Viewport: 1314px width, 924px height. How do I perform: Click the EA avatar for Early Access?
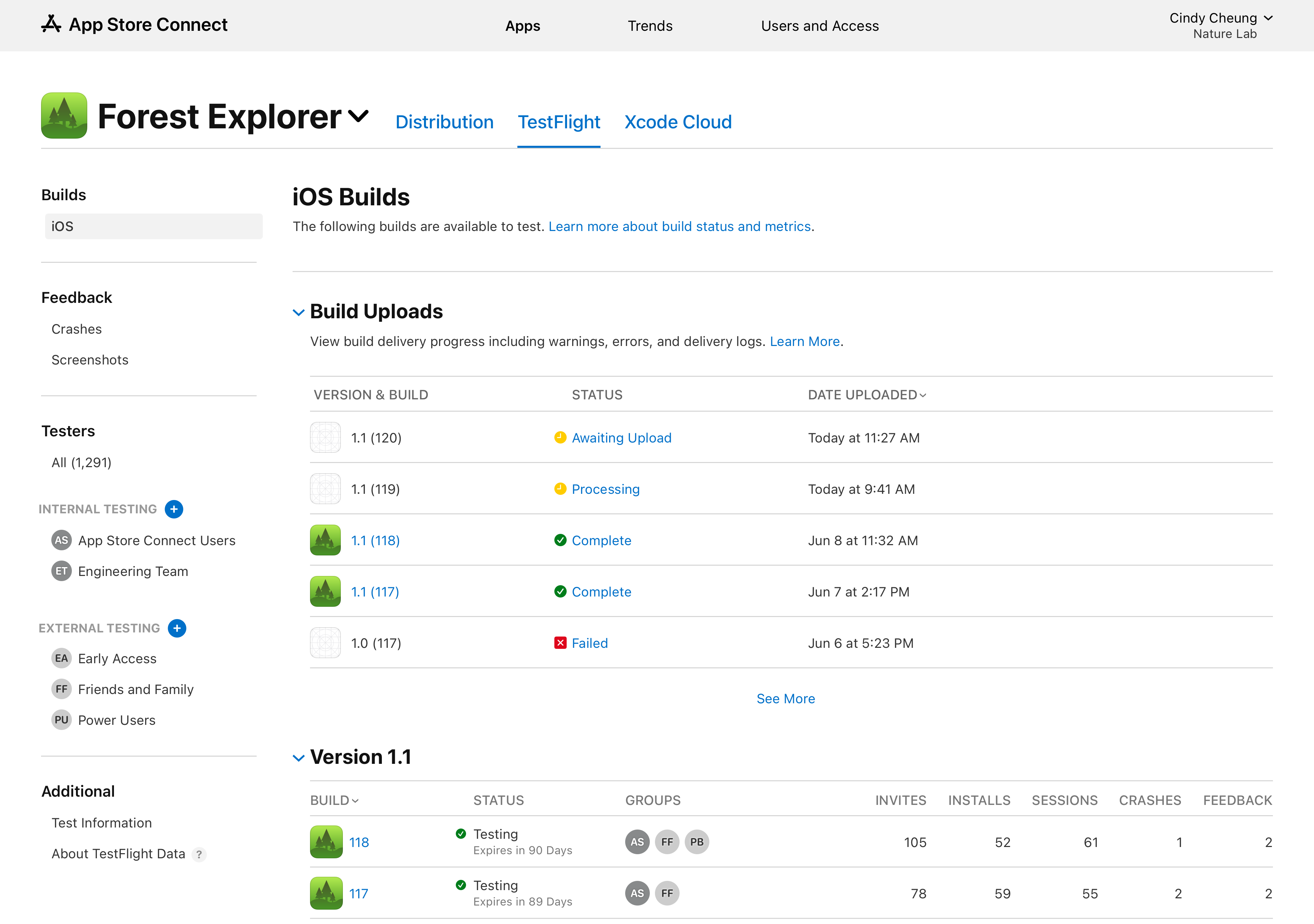(61, 658)
